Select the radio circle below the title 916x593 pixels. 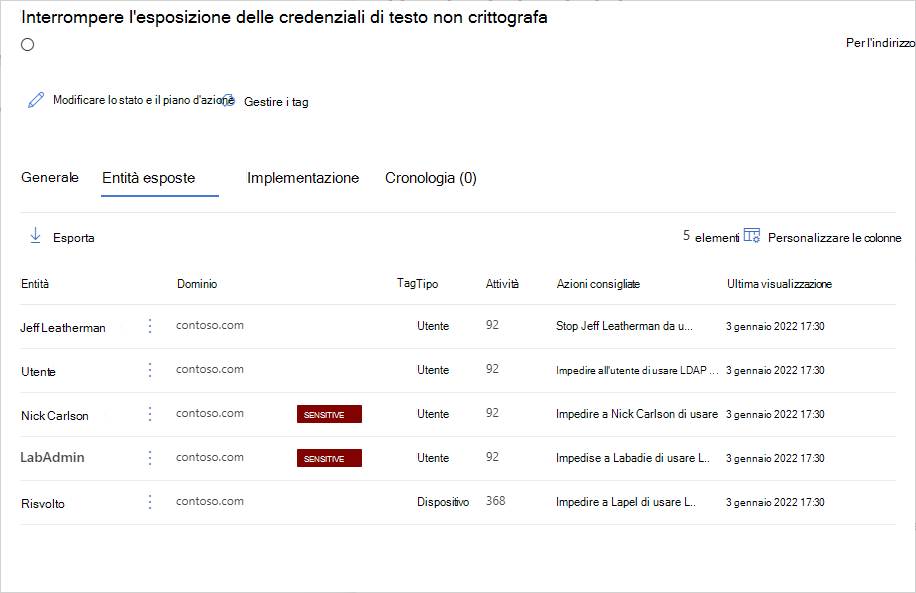tap(27, 44)
